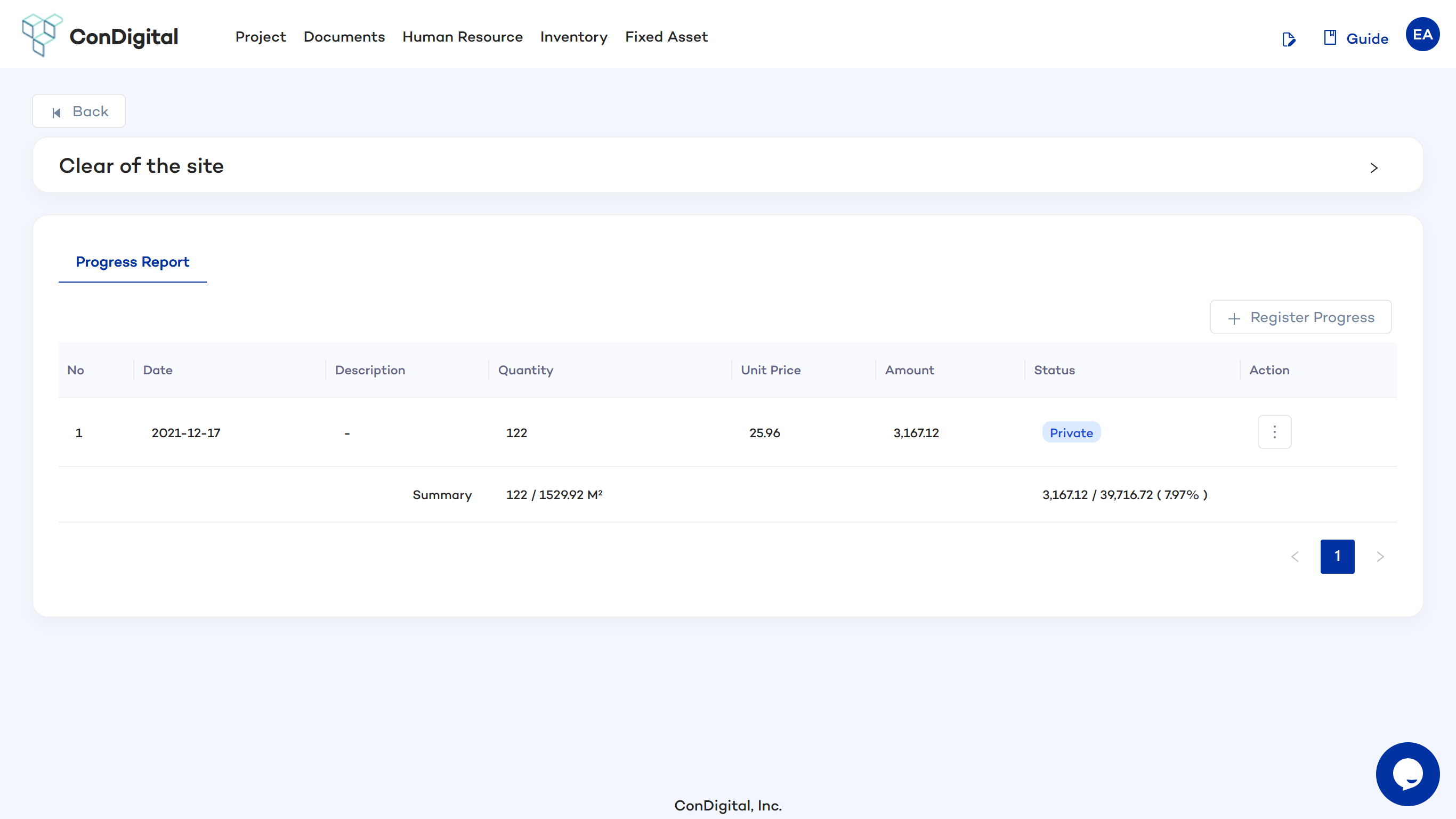This screenshot has width=1456, height=819.
Task: Open the three-dot action menu for row 1
Action: pyautogui.click(x=1274, y=432)
